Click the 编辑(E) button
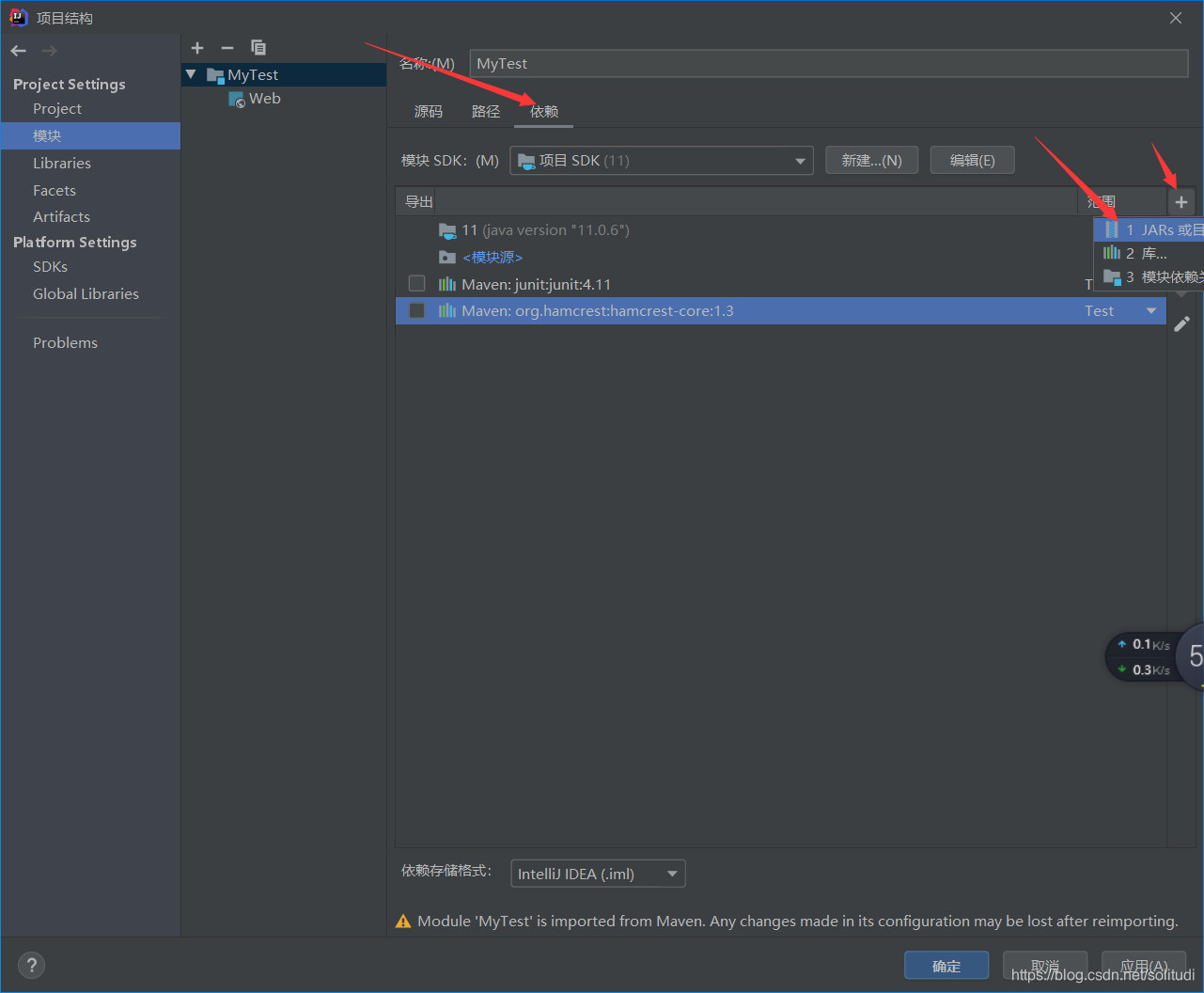1204x993 pixels. pyautogui.click(x=973, y=161)
